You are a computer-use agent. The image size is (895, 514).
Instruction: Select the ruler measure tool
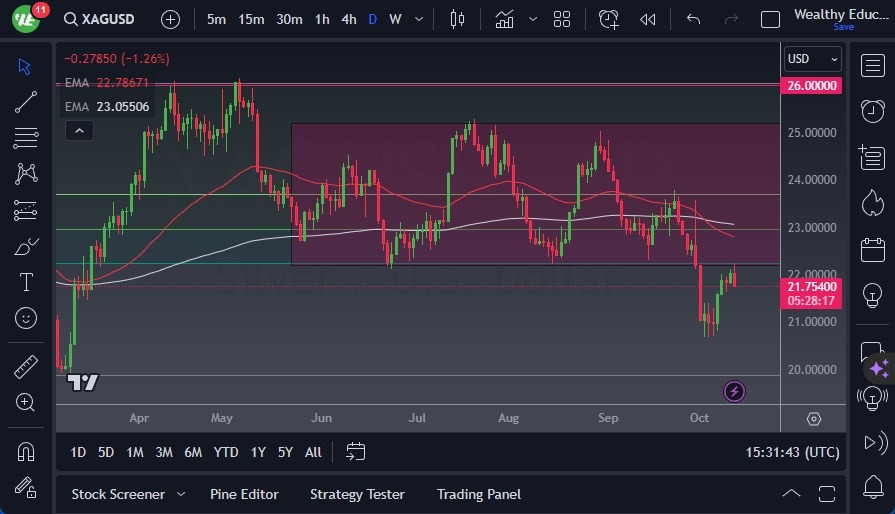tap(26, 367)
